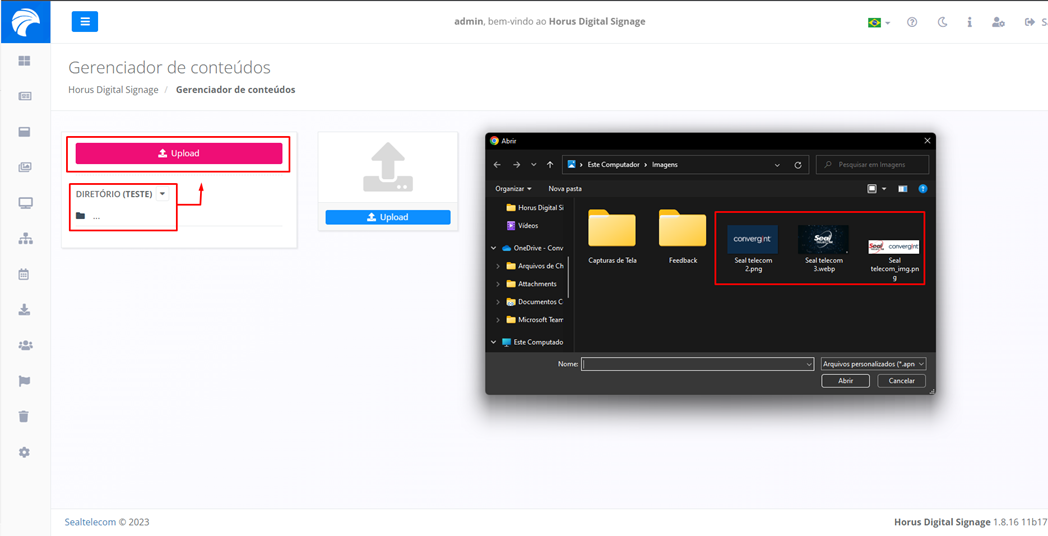This screenshot has height=536, width=1048.
Task: Click the info icon in the header
Action: (969, 22)
